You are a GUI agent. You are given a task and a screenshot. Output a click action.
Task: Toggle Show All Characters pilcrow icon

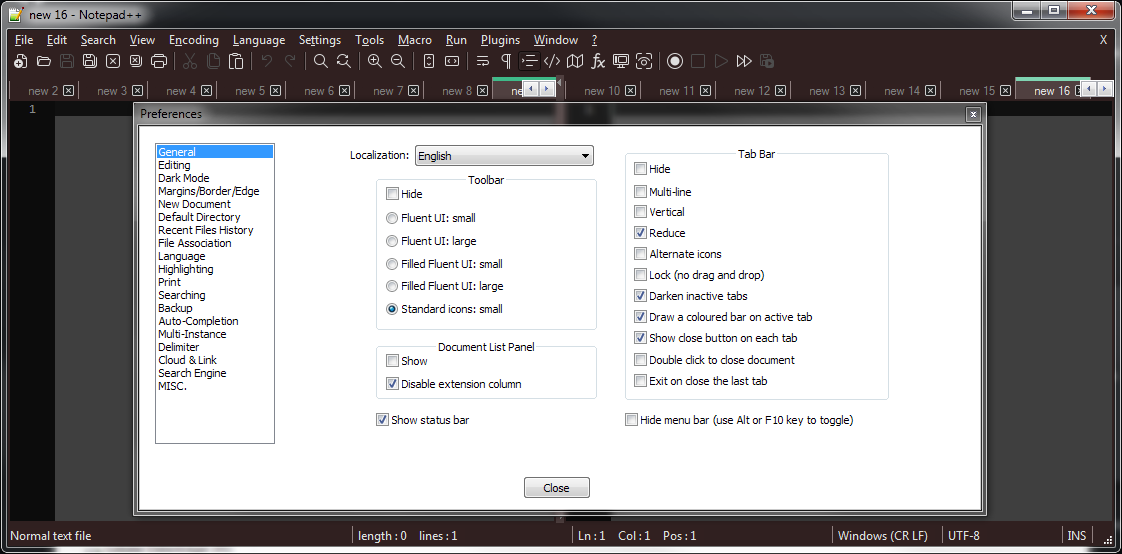(x=506, y=61)
